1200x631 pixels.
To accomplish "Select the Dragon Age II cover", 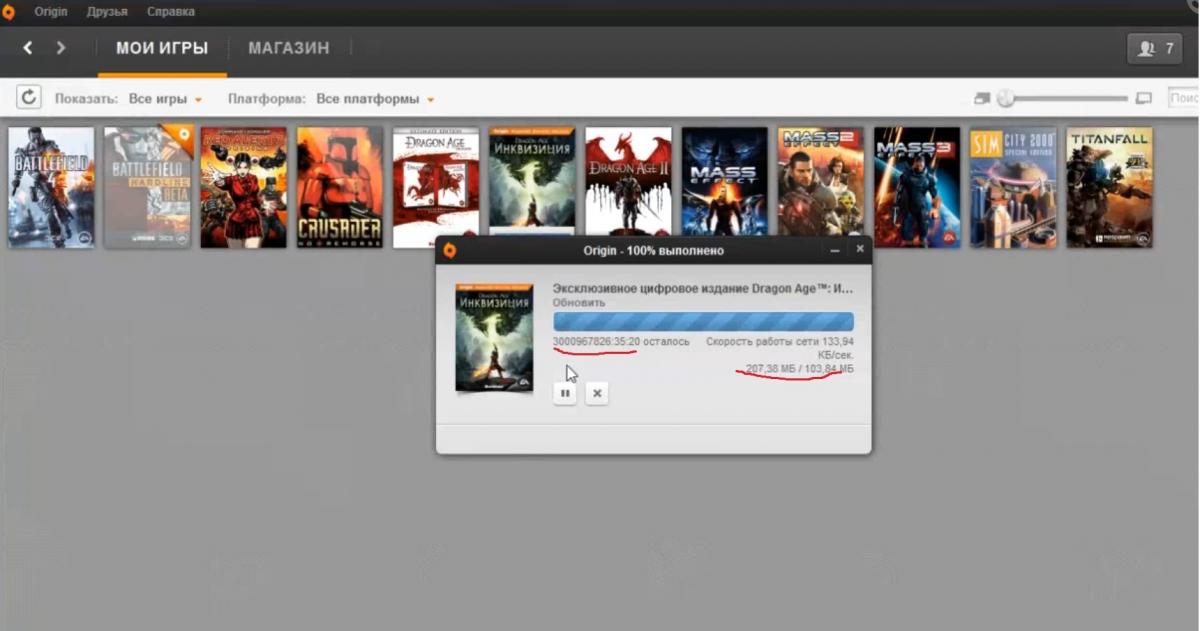I will 628,182.
